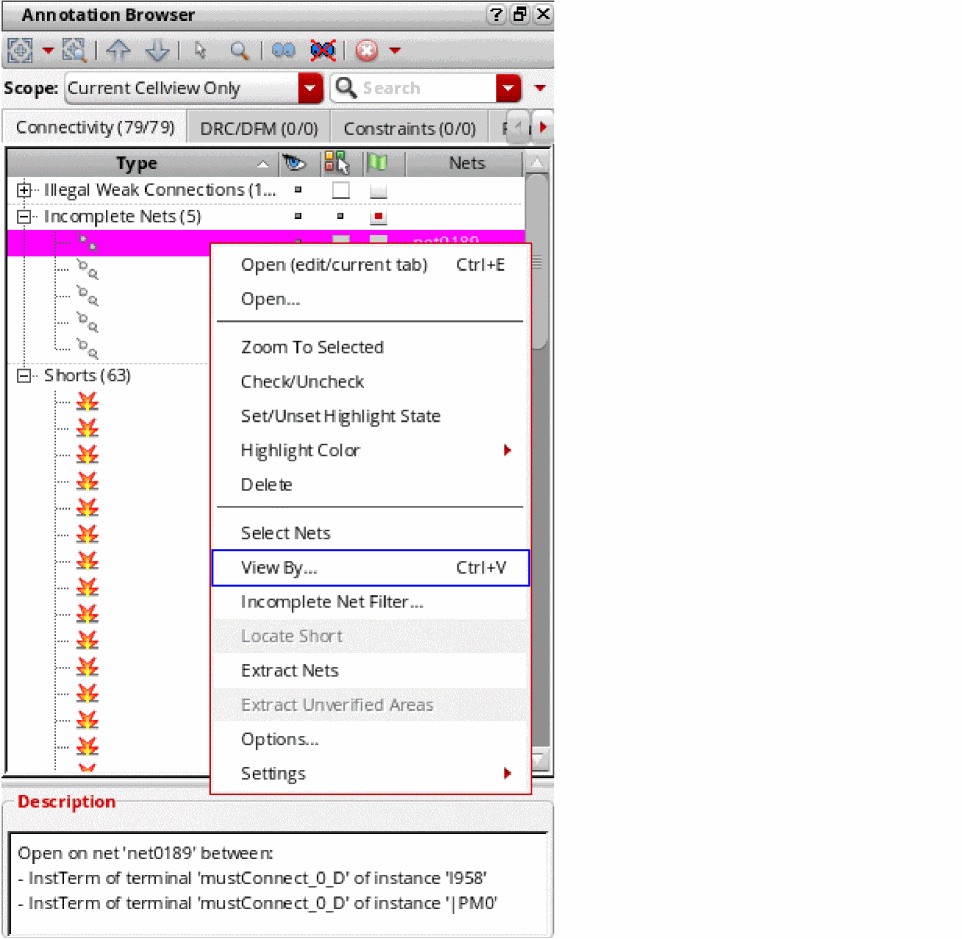Screen dimensions: 962x939
Task: Click the magnifier zoom icon in toolbar
Action: pyautogui.click(x=239, y=50)
